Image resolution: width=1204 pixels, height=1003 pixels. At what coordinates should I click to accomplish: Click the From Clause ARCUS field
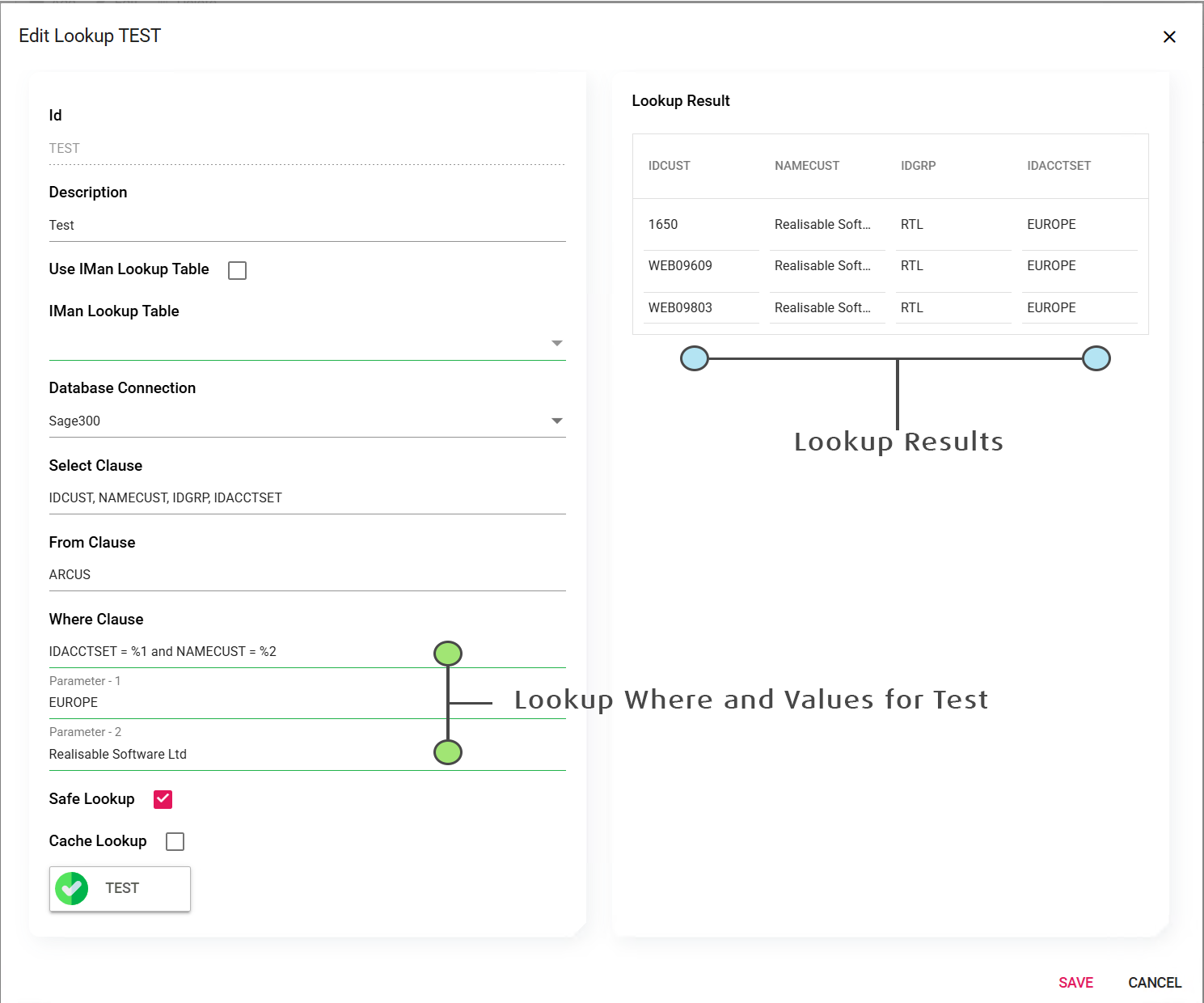[x=306, y=574]
